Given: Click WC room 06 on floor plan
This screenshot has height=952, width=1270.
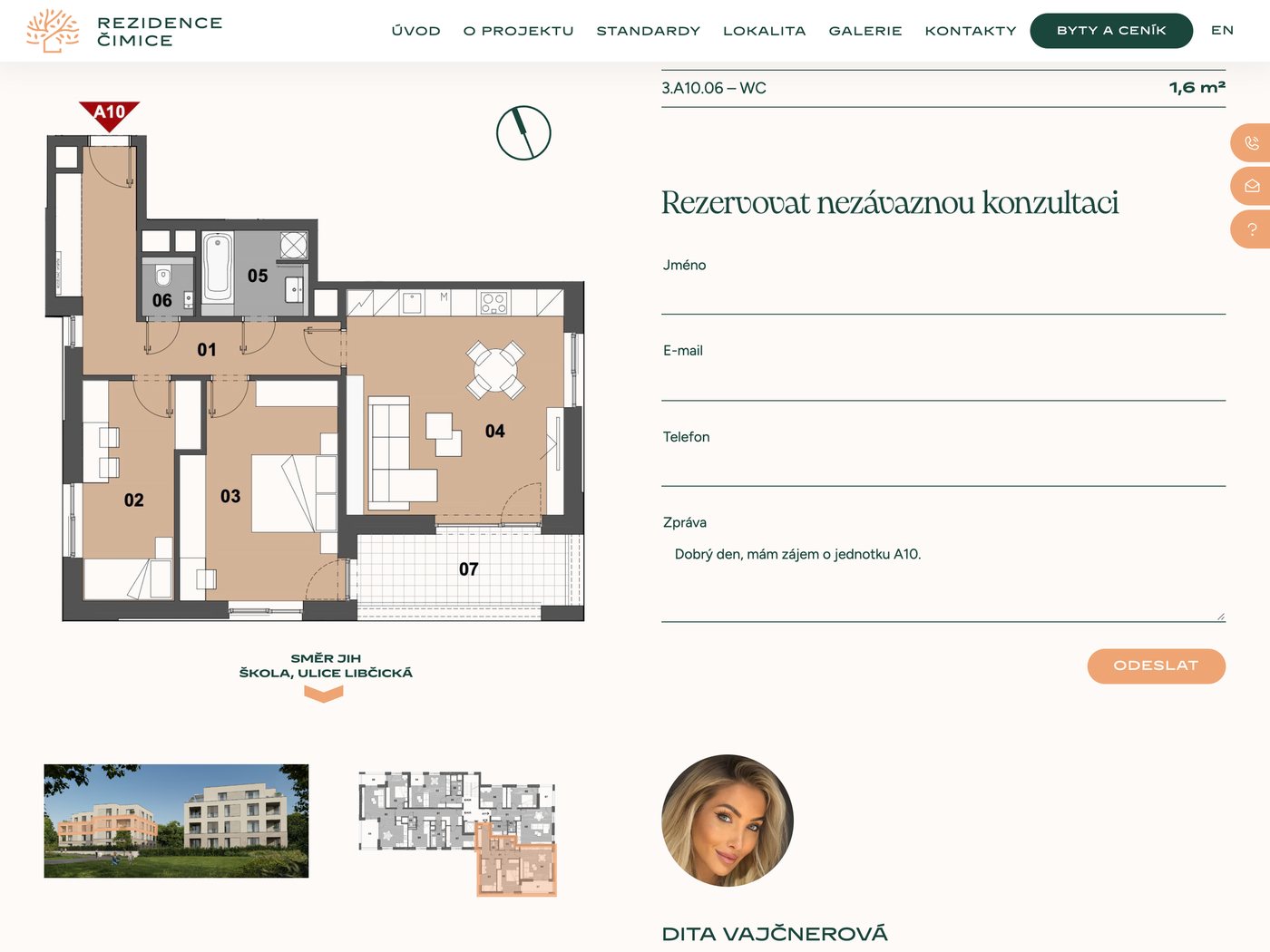Looking at the screenshot, I should (x=161, y=300).
